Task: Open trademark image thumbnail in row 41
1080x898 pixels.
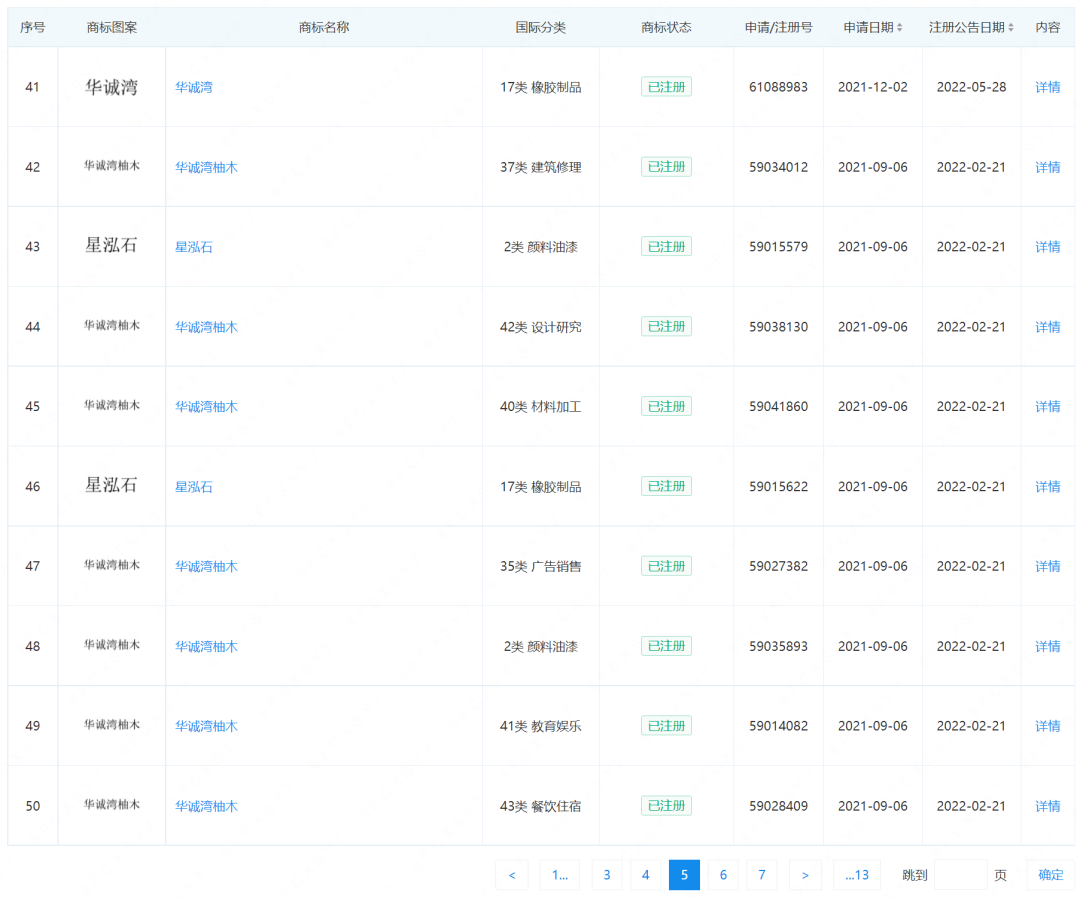Action: point(111,87)
